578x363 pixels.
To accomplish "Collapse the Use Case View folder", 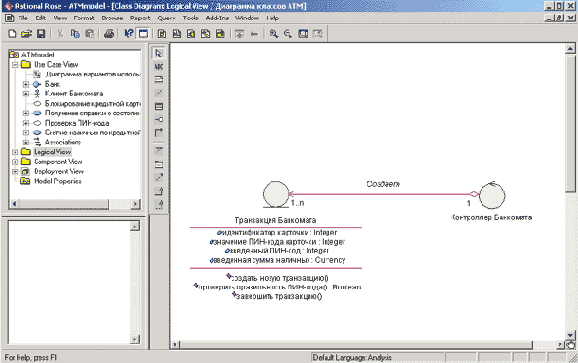I will pos(15,65).
